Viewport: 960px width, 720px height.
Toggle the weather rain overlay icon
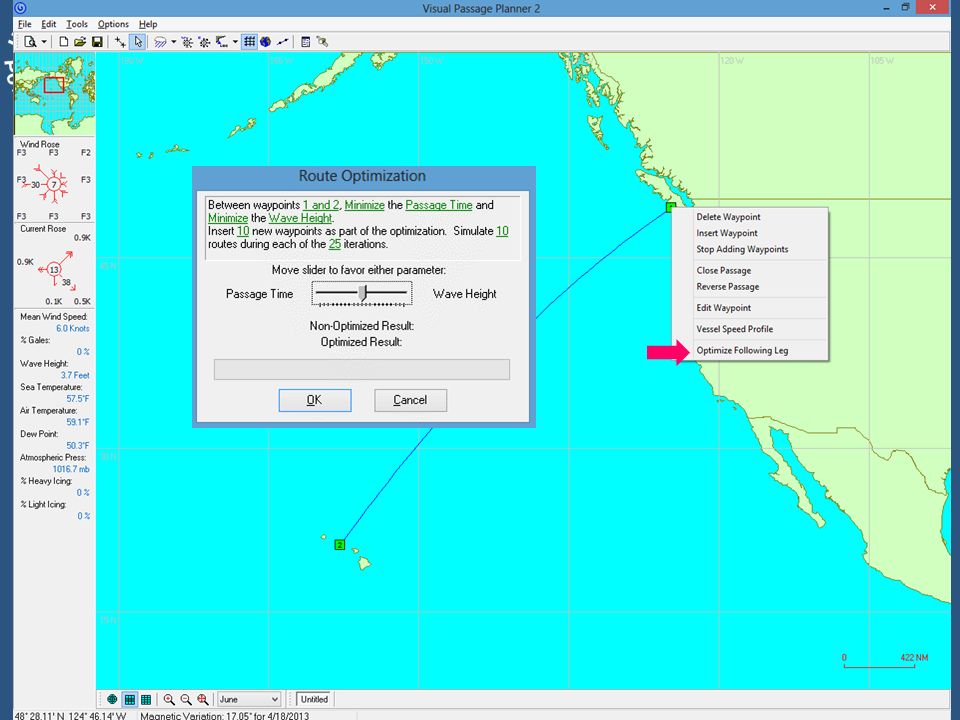[160, 42]
